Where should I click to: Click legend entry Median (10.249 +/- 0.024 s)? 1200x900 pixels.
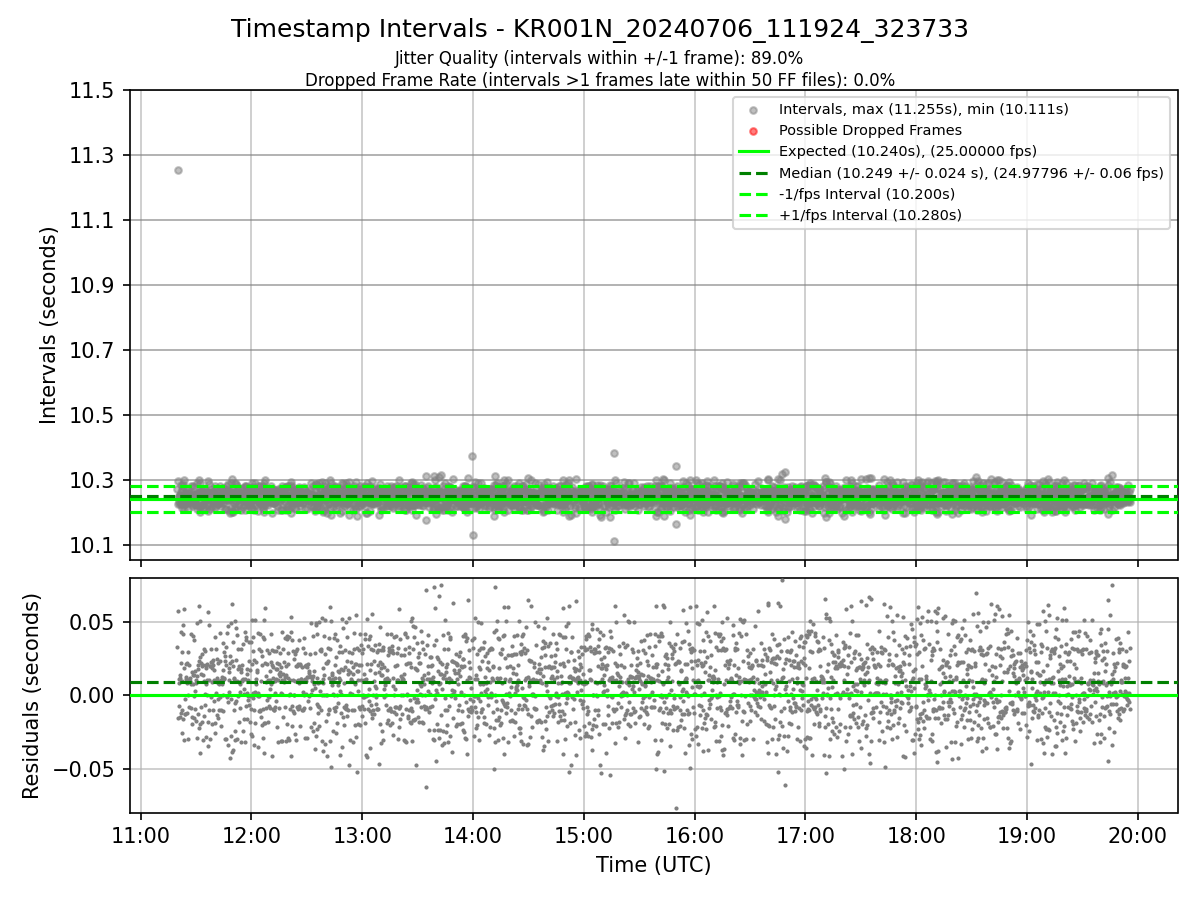point(970,173)
